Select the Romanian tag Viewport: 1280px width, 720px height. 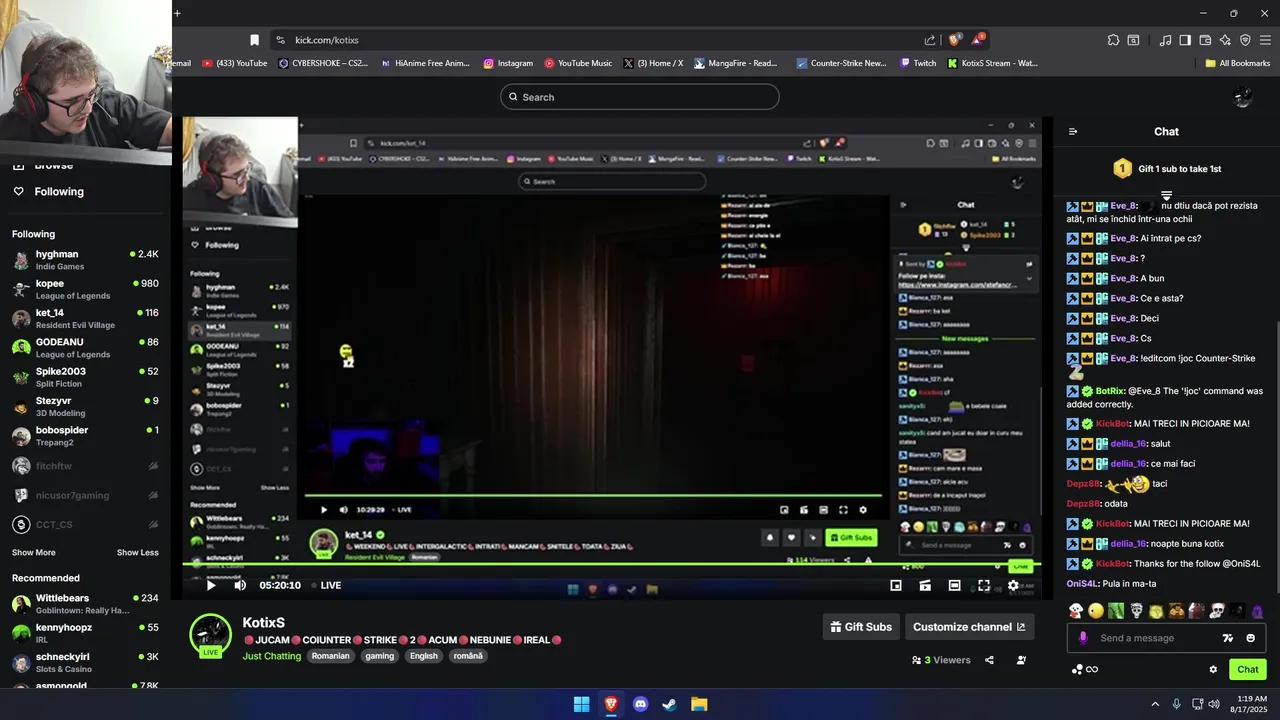click(330, 656)
